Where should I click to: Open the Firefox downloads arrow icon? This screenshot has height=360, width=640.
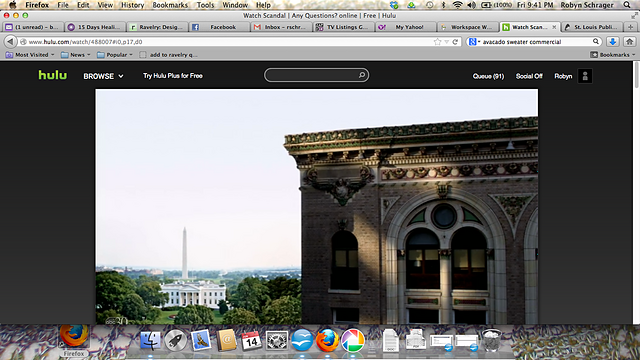point(613,42)
